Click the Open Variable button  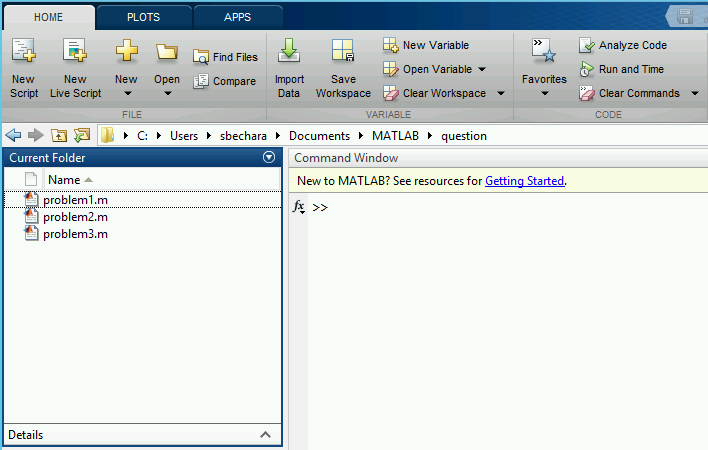point(427,69)
